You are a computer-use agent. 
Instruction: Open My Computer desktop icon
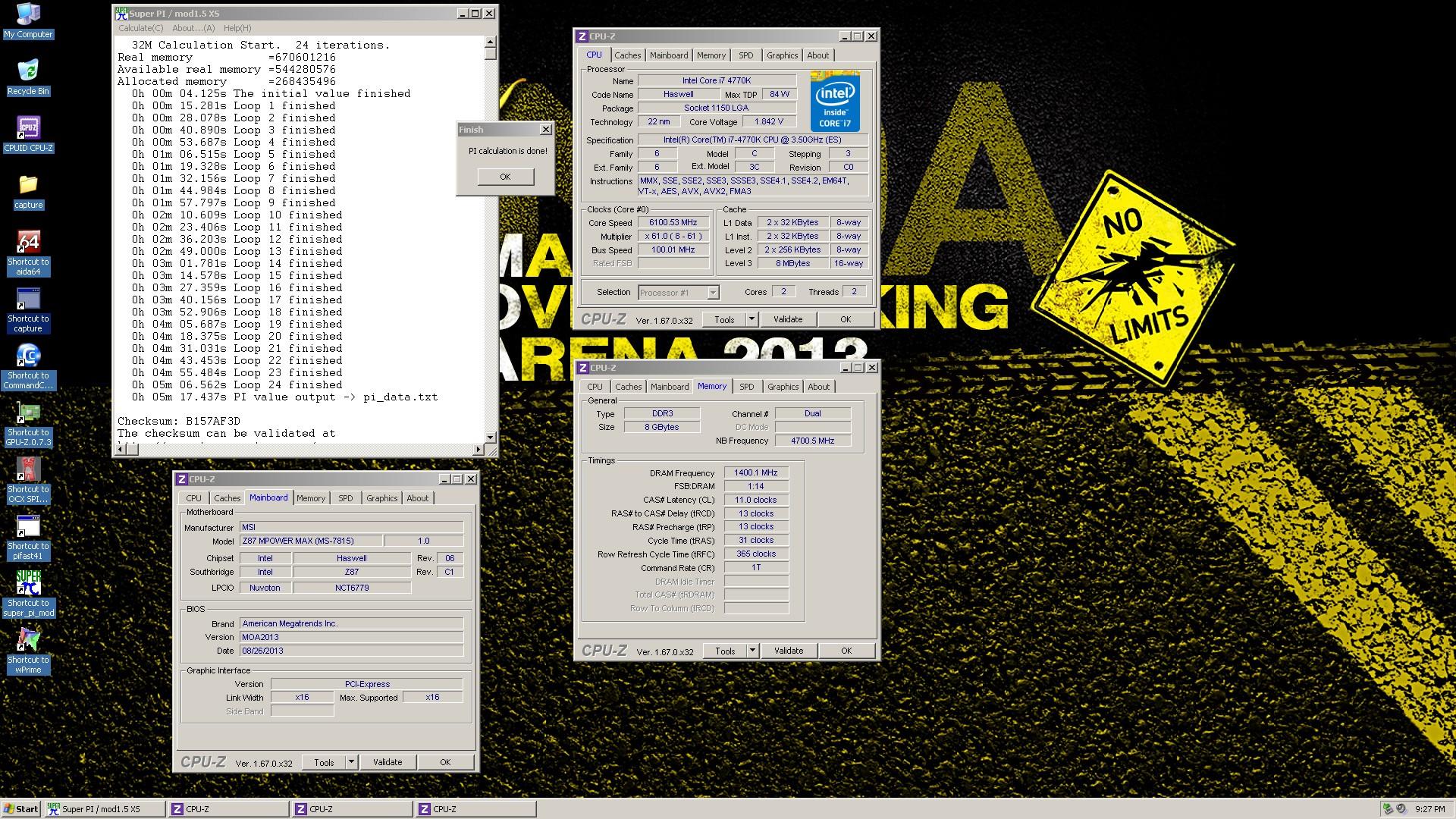28,20
